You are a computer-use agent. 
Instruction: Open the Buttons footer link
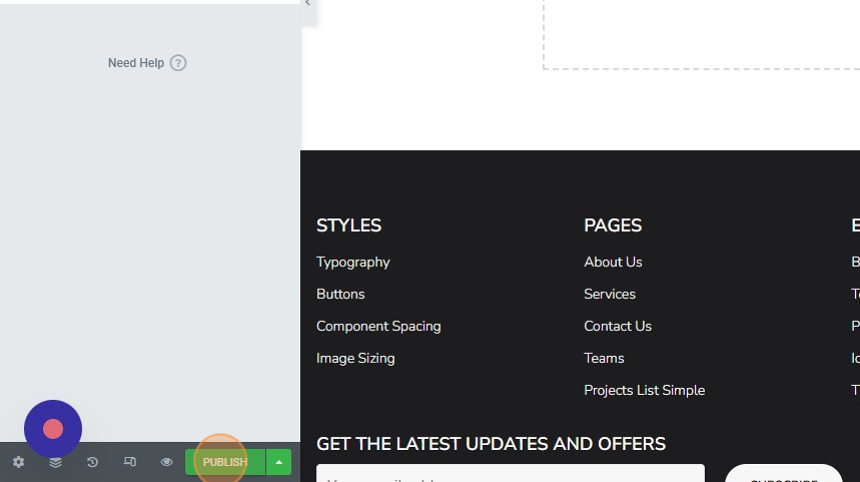coord(340,294)
